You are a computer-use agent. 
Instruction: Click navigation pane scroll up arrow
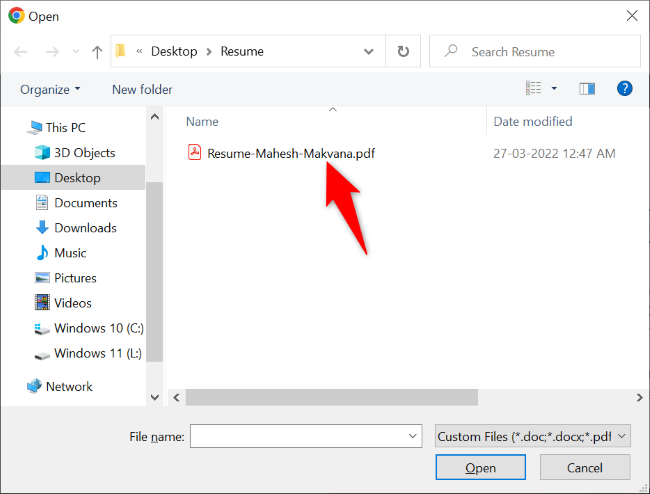pos(155,117)
